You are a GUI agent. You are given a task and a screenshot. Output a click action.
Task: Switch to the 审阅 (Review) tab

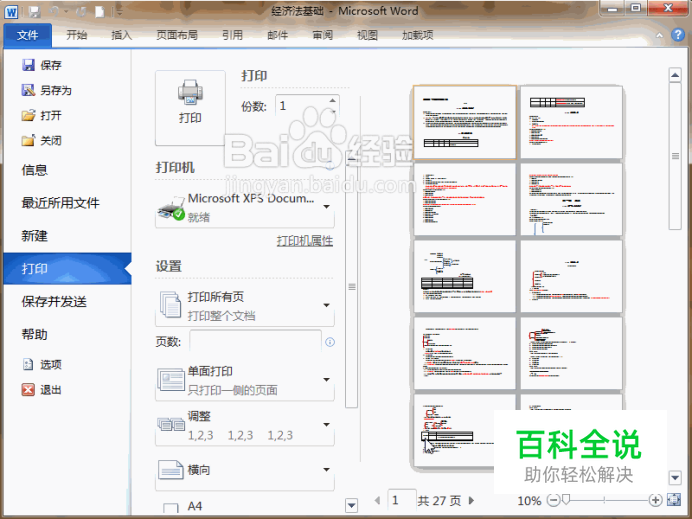click(x=323, y=35)
